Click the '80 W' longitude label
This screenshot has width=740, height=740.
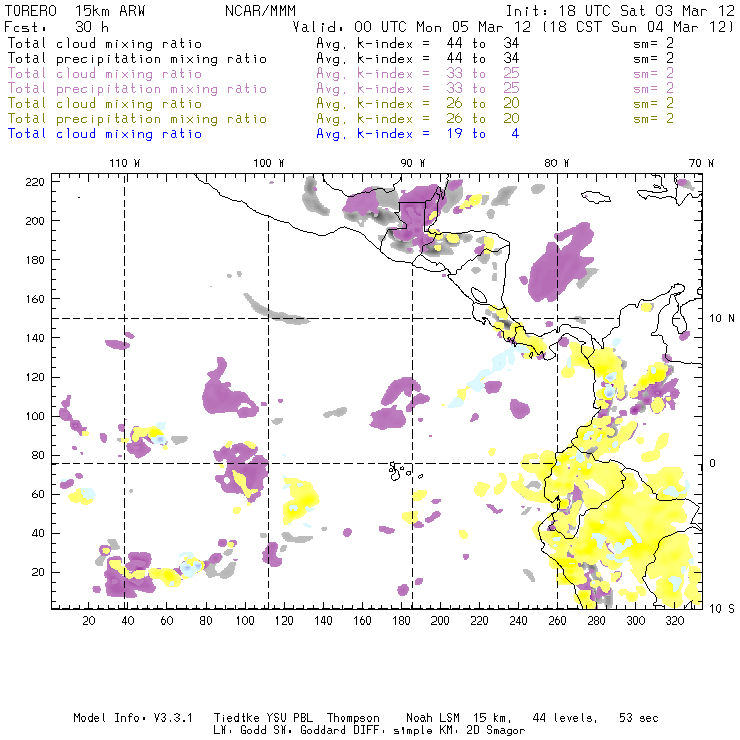pyautogui.click(x=556, y=163)
